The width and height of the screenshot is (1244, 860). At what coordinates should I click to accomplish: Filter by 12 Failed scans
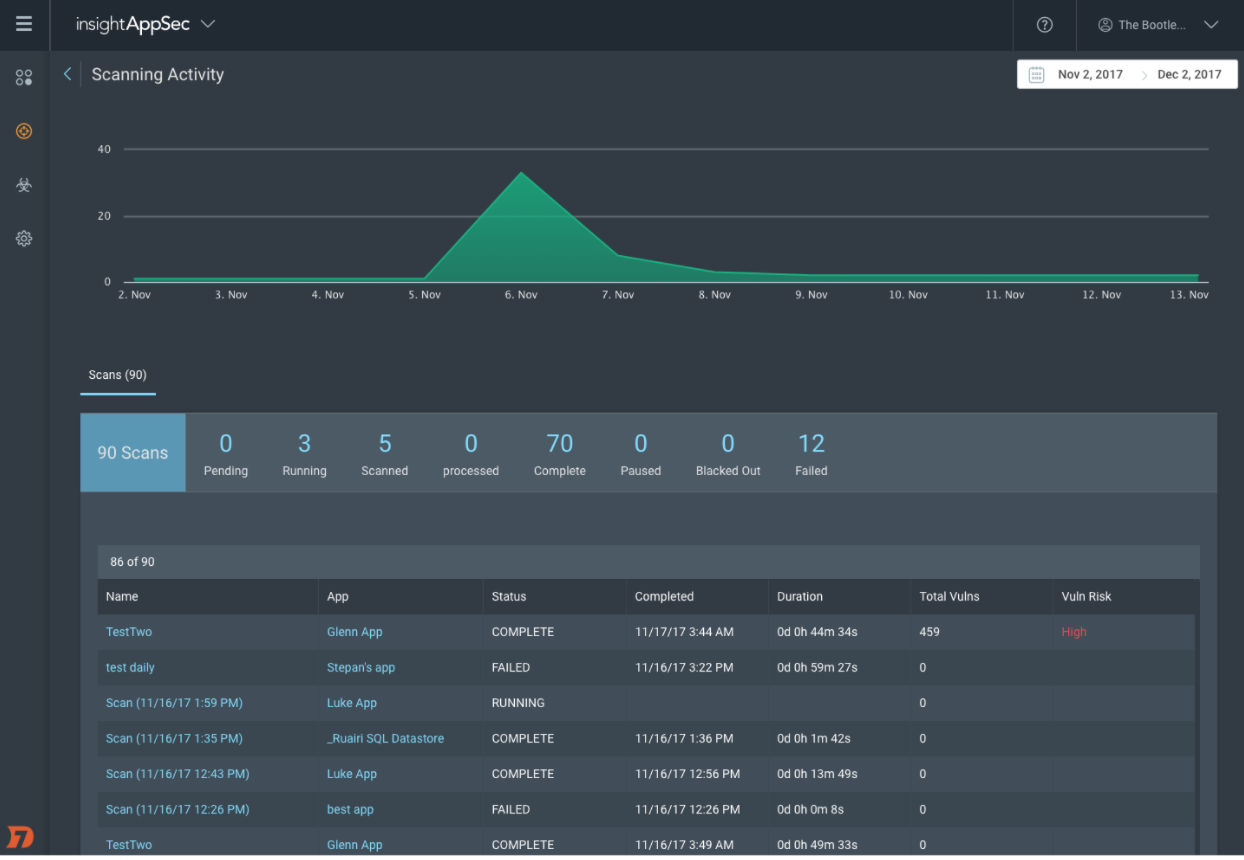(811, 453)
